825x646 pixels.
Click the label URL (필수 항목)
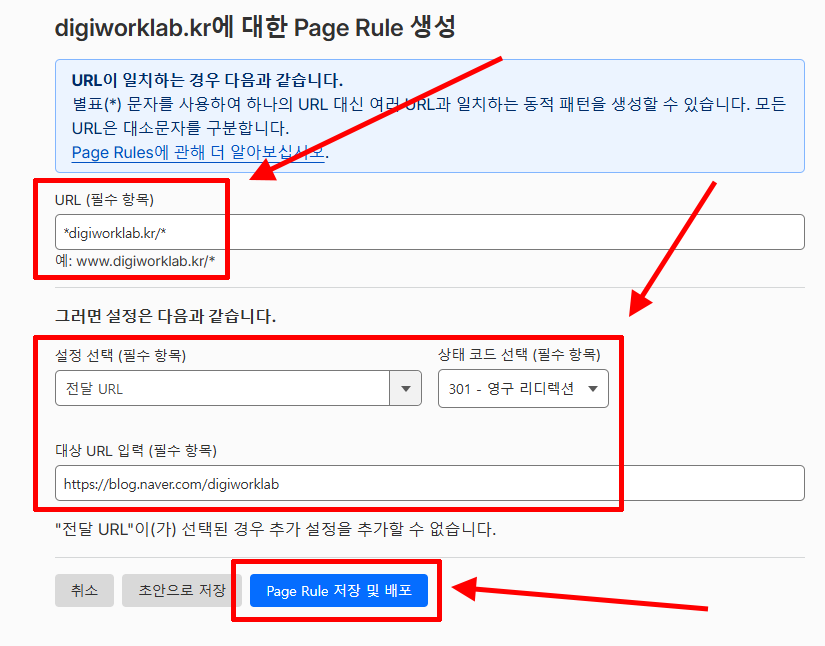tap(104, 200)
